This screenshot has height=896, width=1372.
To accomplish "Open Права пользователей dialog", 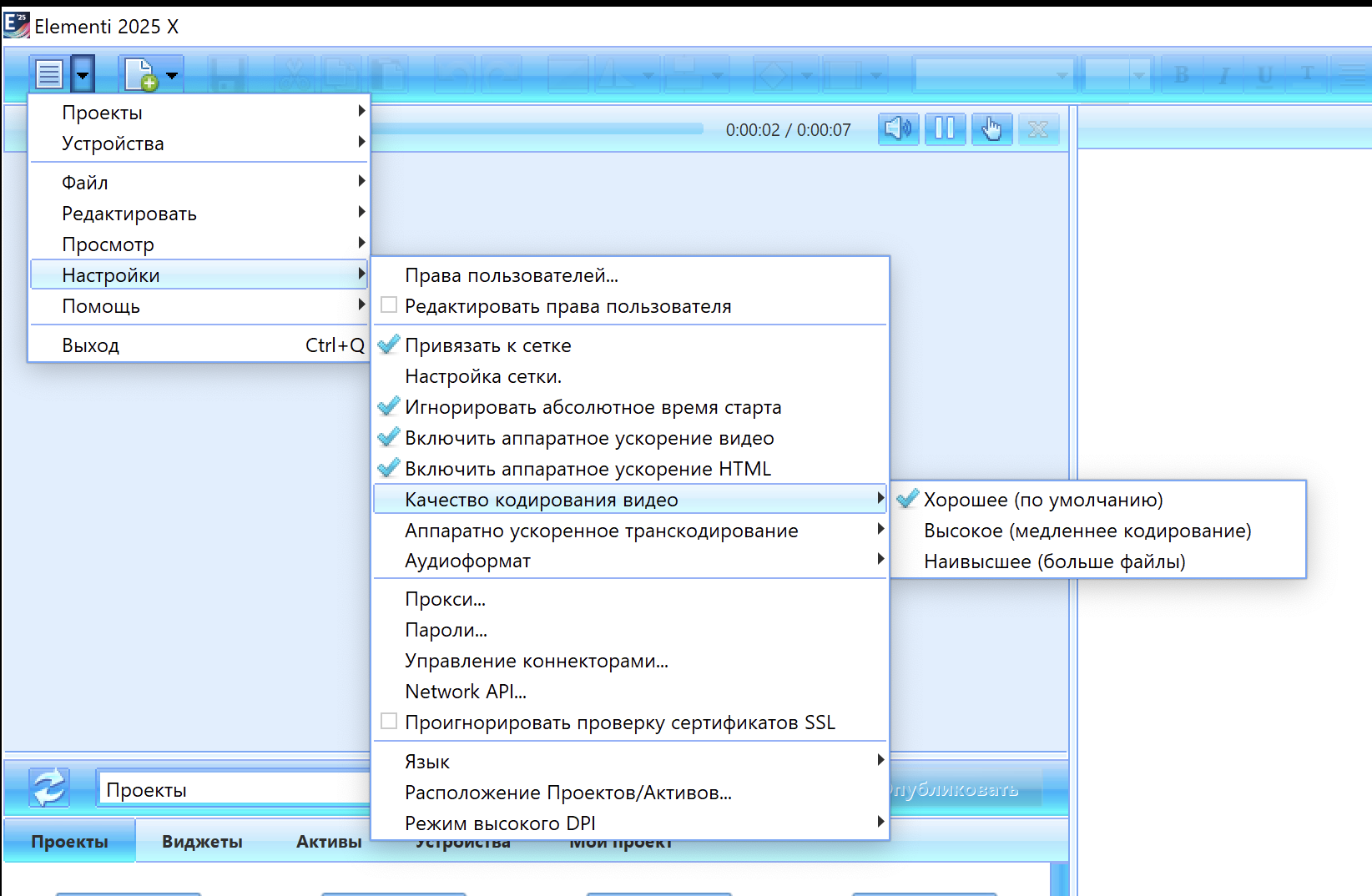I will 630,275.
